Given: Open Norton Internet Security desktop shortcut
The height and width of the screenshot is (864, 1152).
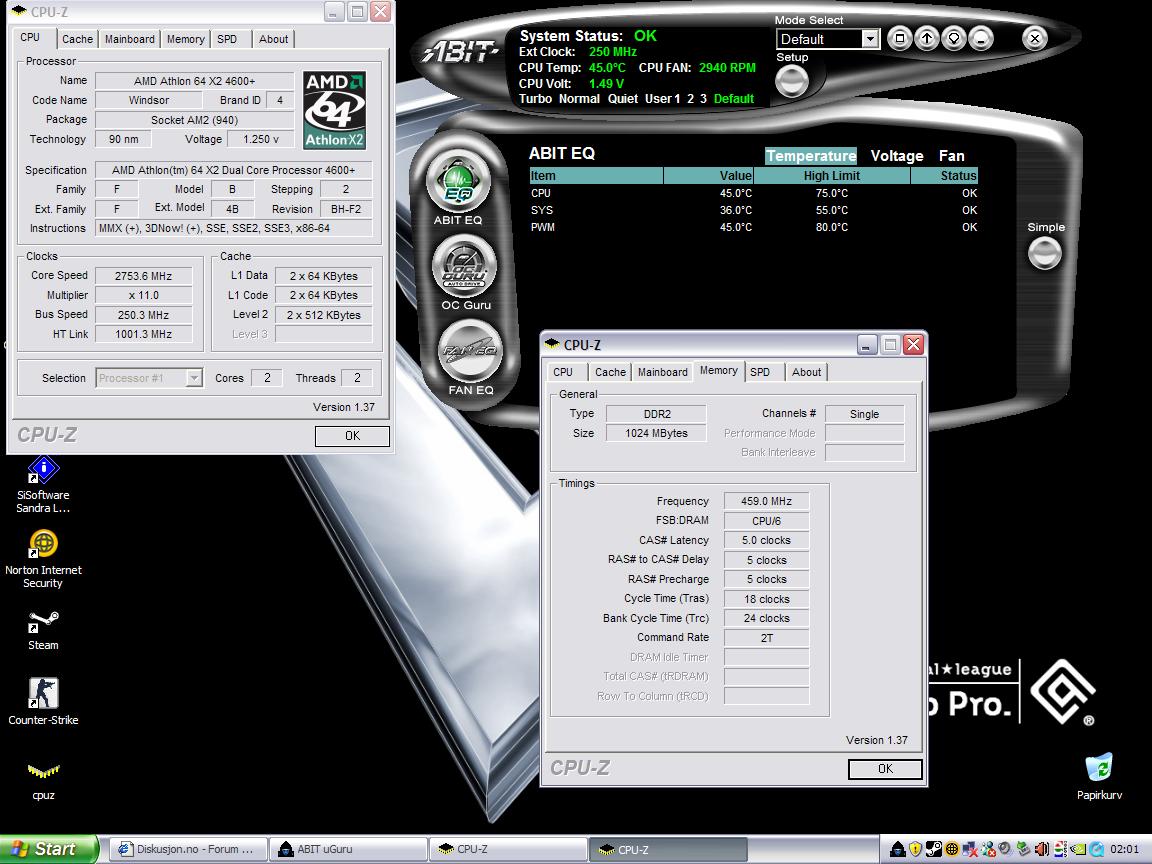Looking at the screenshot, I should click(x=43, y=560).
